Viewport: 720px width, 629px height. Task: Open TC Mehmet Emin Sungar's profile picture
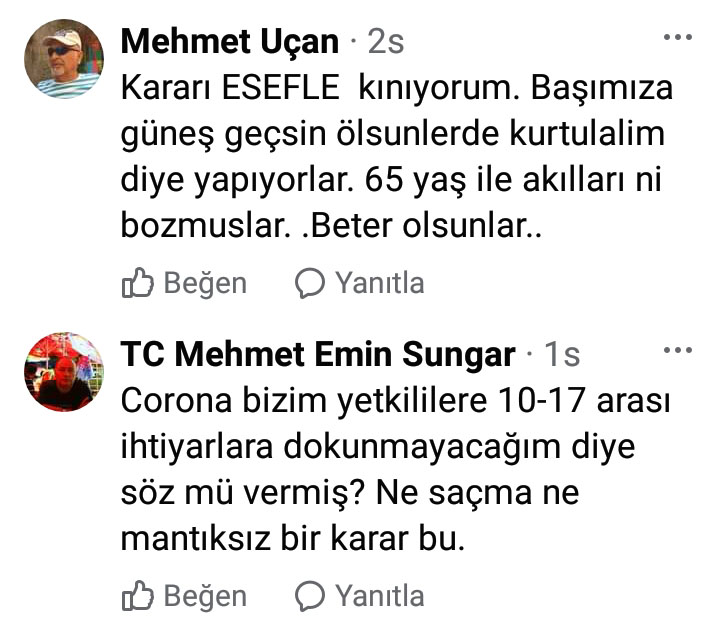(x=64, y=372)
